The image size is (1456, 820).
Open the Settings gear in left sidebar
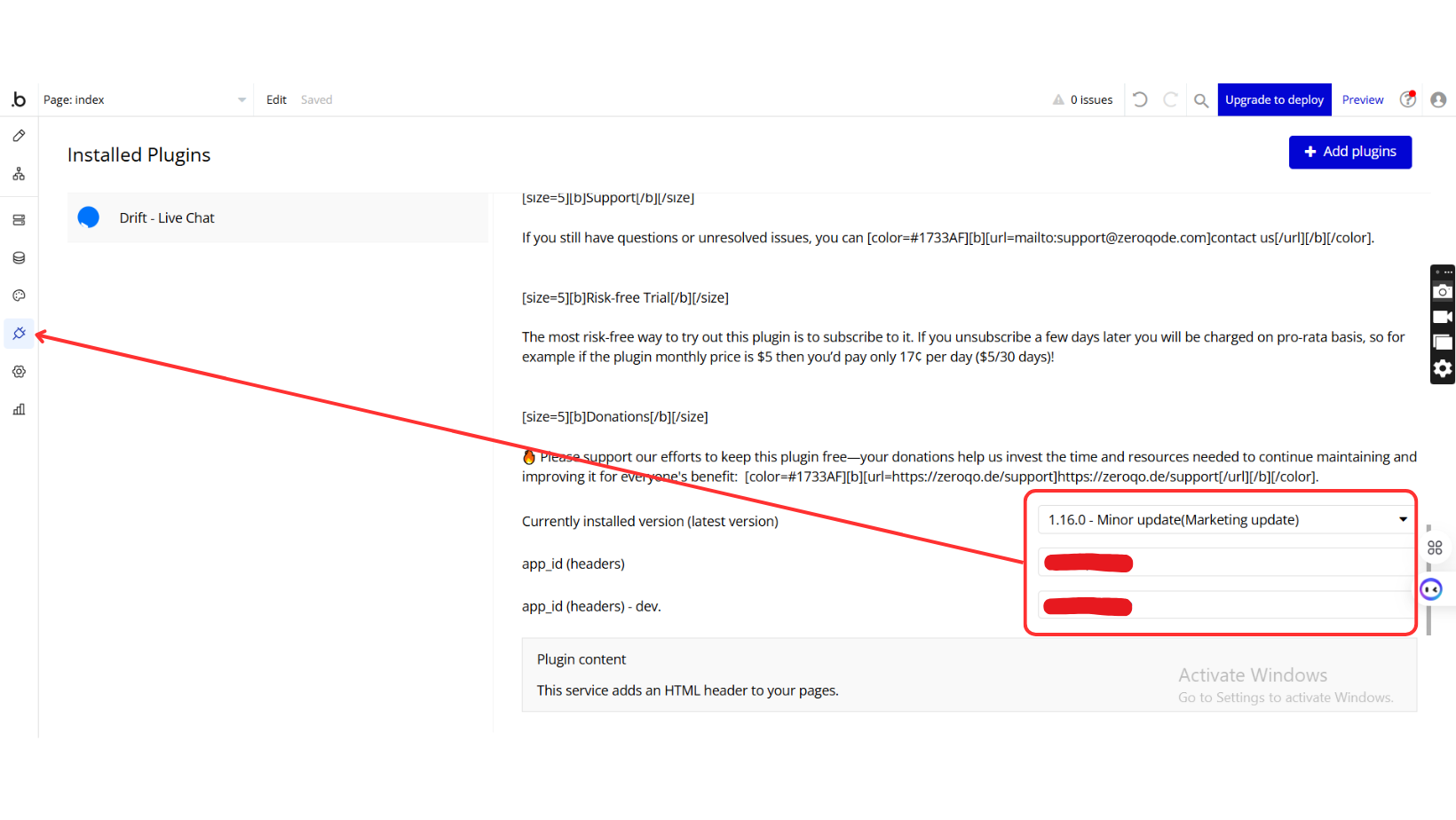point(19,372)
